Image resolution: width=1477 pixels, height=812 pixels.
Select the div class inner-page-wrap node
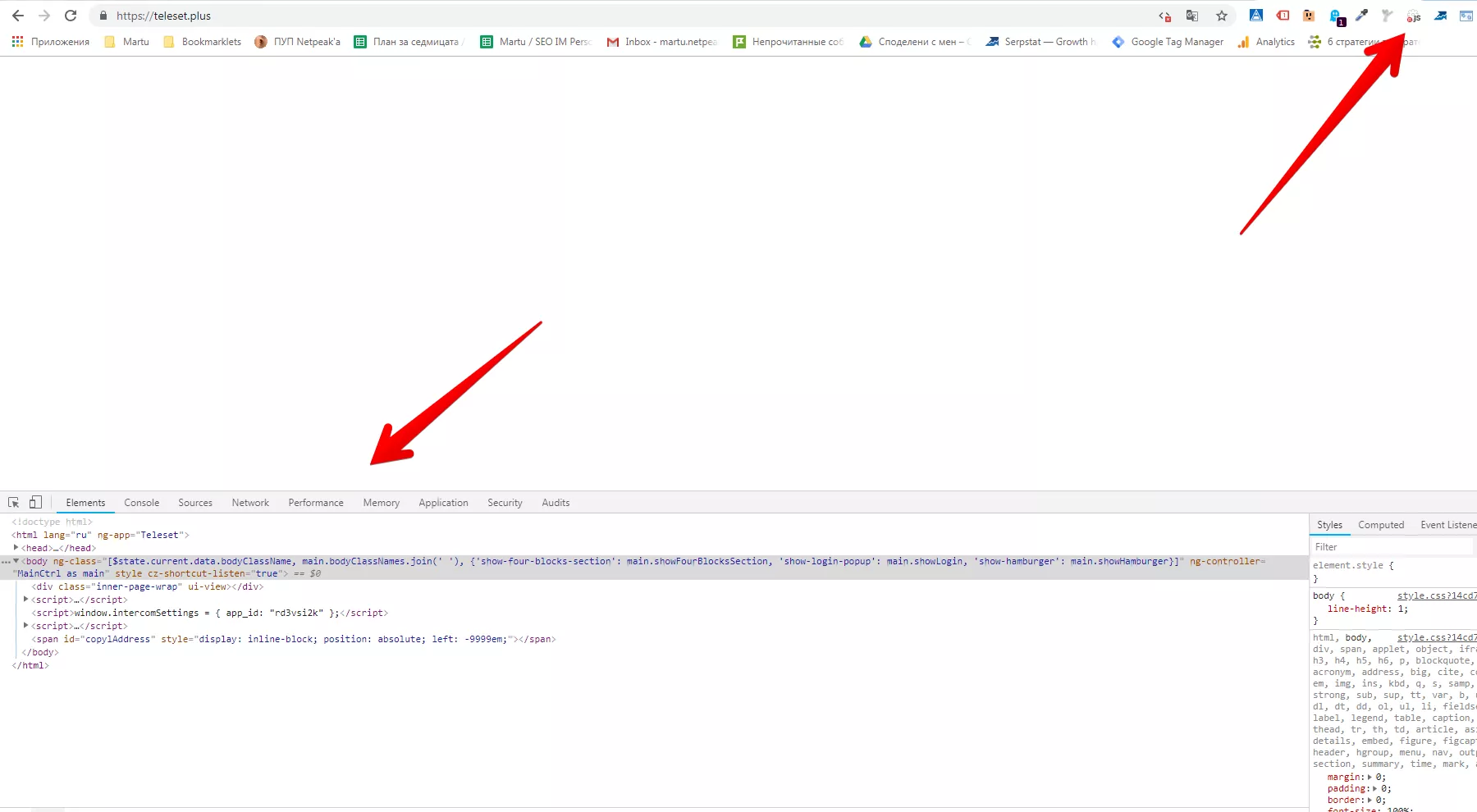[148, 586]
